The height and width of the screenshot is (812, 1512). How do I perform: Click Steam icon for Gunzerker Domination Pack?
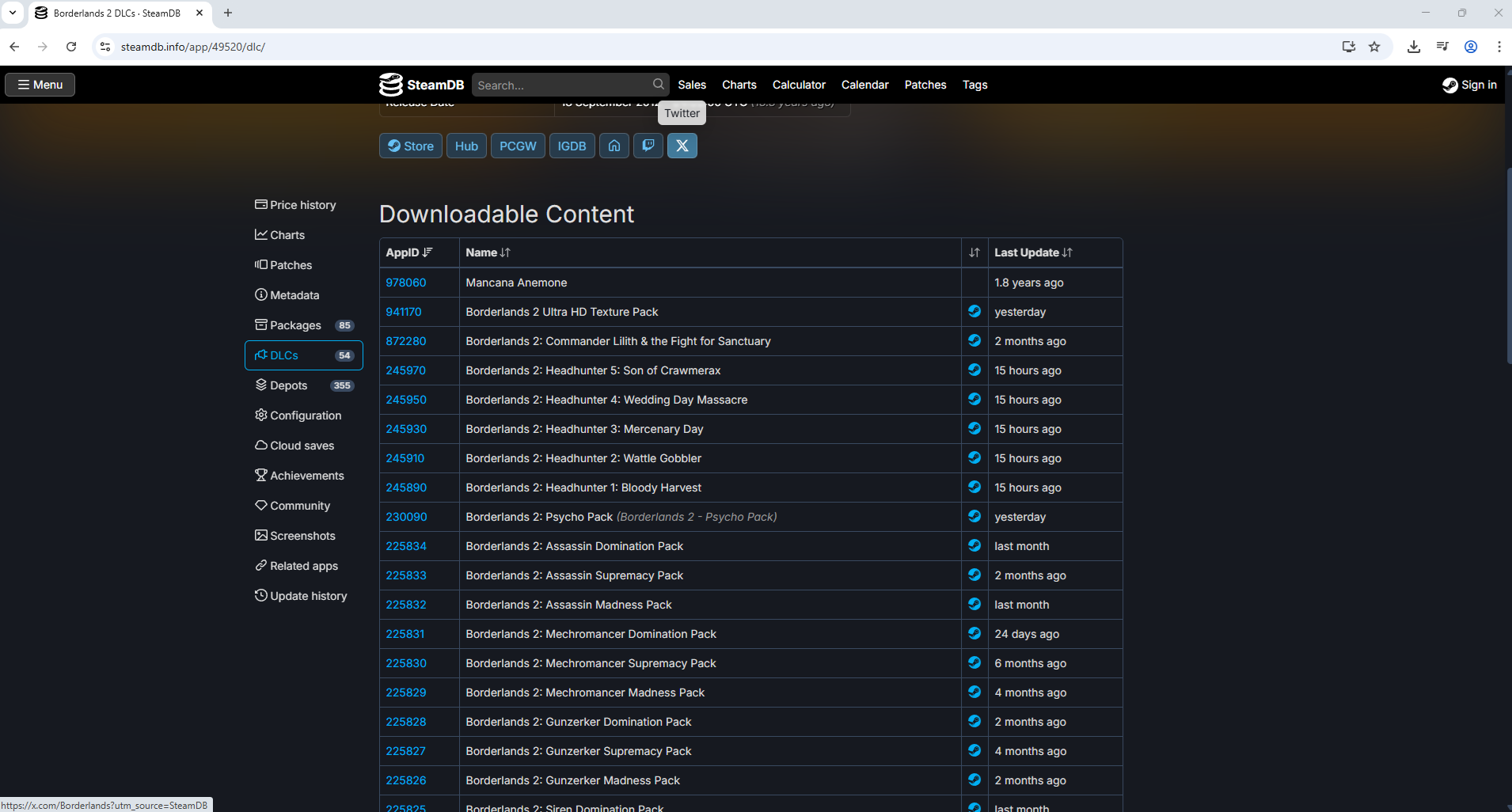pos(974,722)
